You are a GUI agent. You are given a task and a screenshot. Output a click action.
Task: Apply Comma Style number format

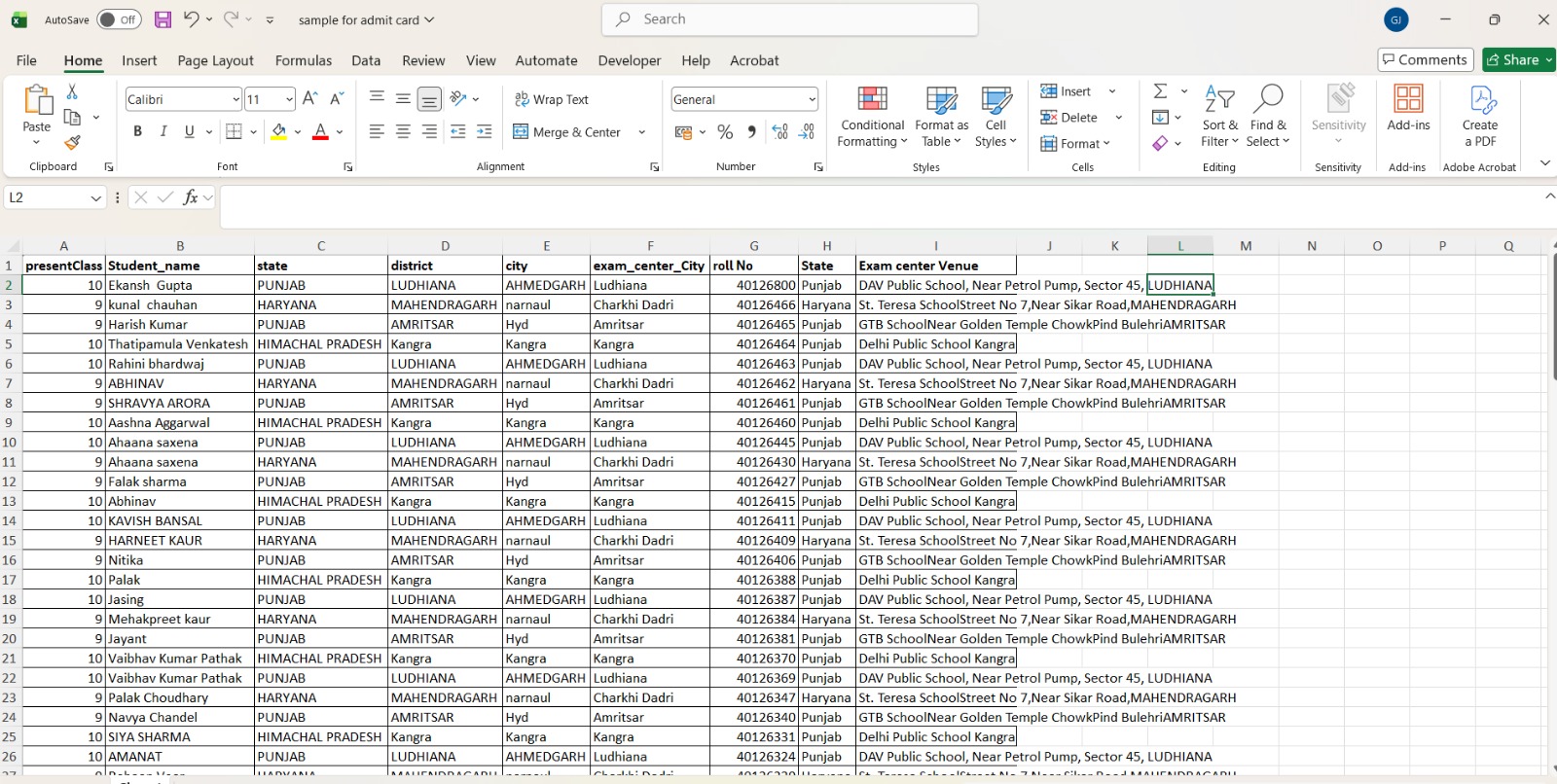751,131
